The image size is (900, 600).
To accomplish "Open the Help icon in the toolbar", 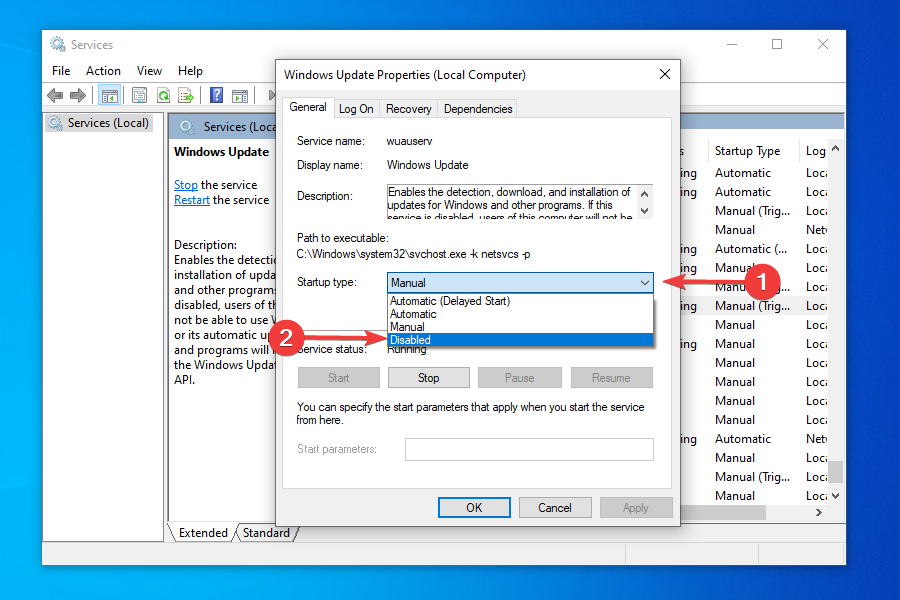I will (215, 95).
